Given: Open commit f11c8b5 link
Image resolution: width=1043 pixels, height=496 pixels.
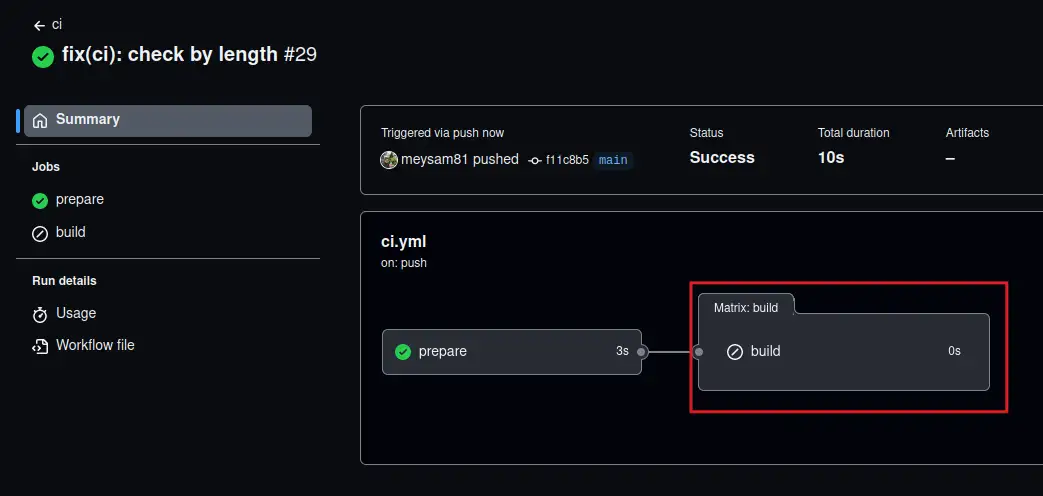Looking at the screenshot, I should (x=566, y=160).
